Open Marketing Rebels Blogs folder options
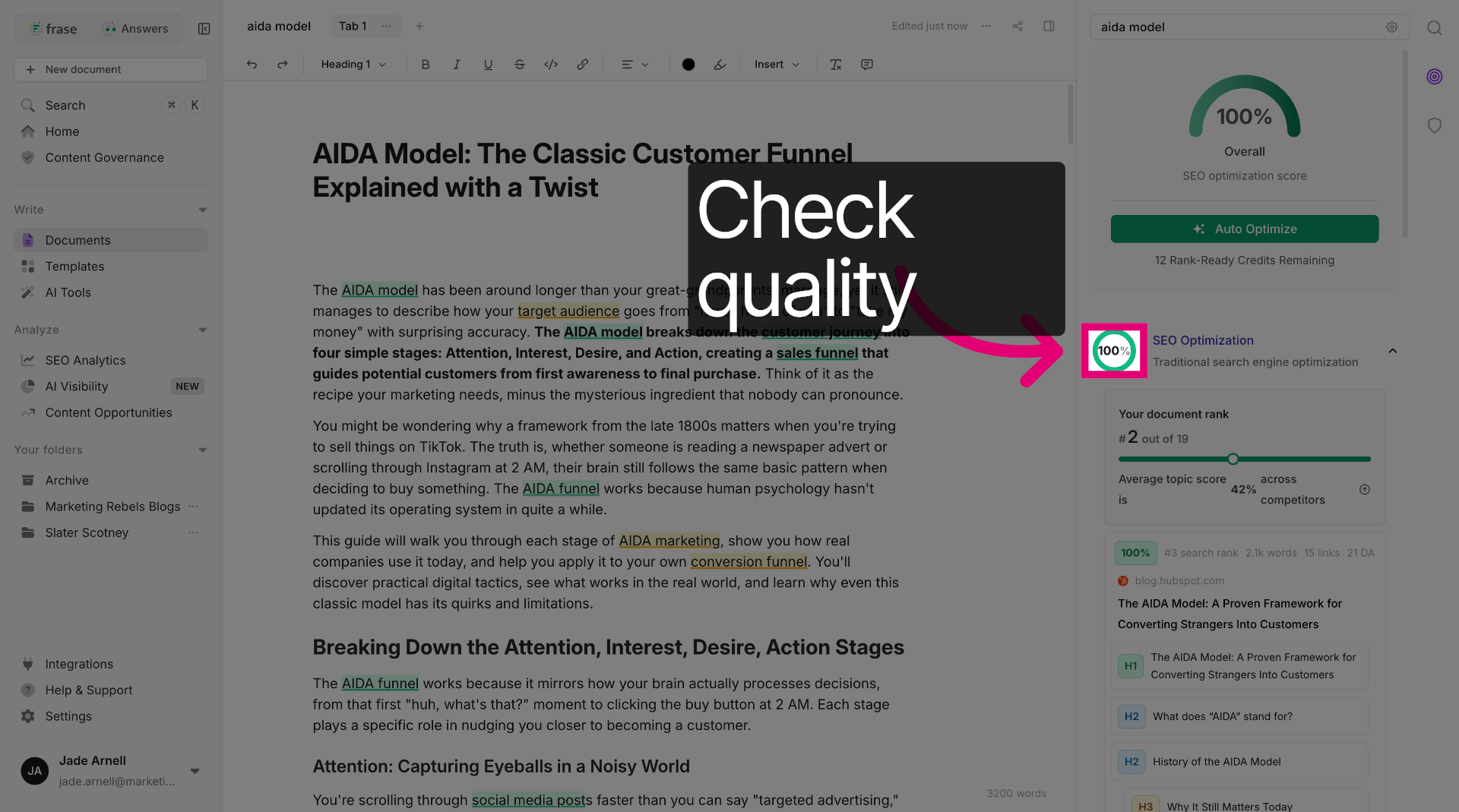 coord(193,506)
